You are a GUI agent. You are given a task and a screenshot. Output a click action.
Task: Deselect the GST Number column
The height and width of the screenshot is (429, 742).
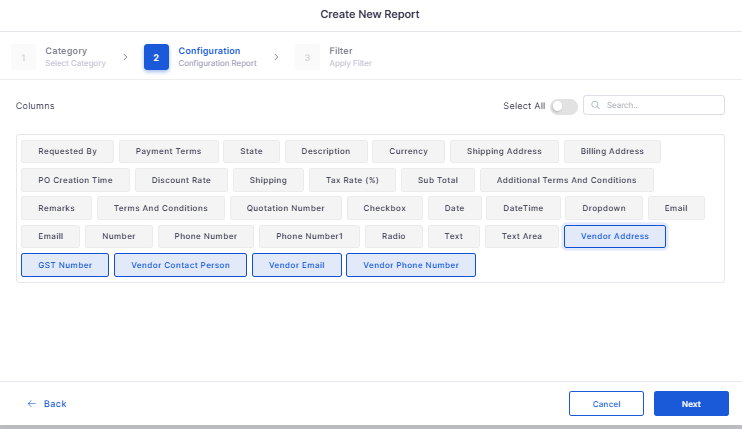click(65, 265)
